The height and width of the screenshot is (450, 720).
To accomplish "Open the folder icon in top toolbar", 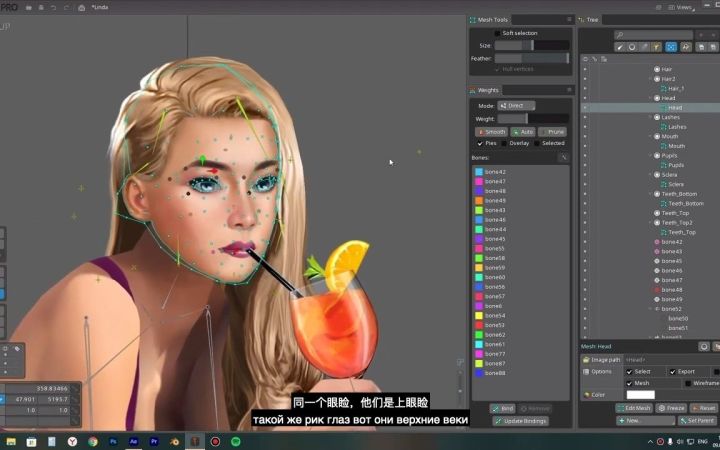I will point(29,7).
